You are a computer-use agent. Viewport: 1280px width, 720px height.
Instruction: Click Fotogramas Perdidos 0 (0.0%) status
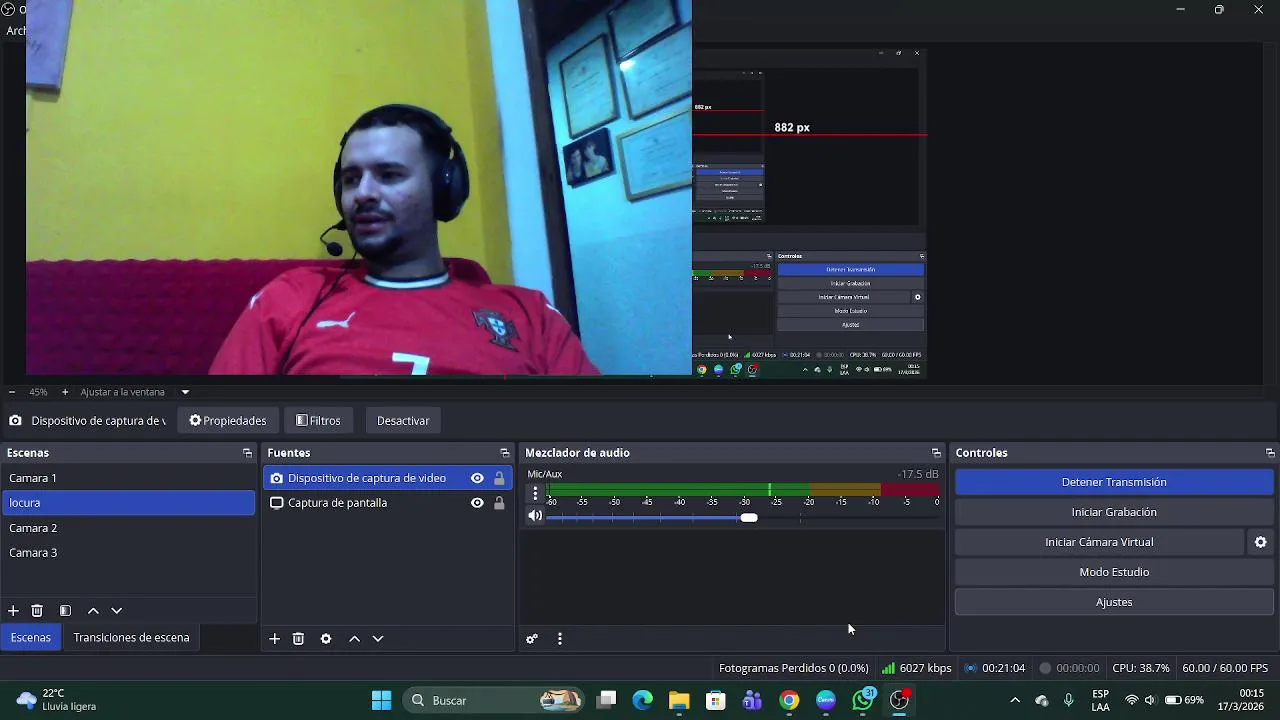(x=793, y=668)
